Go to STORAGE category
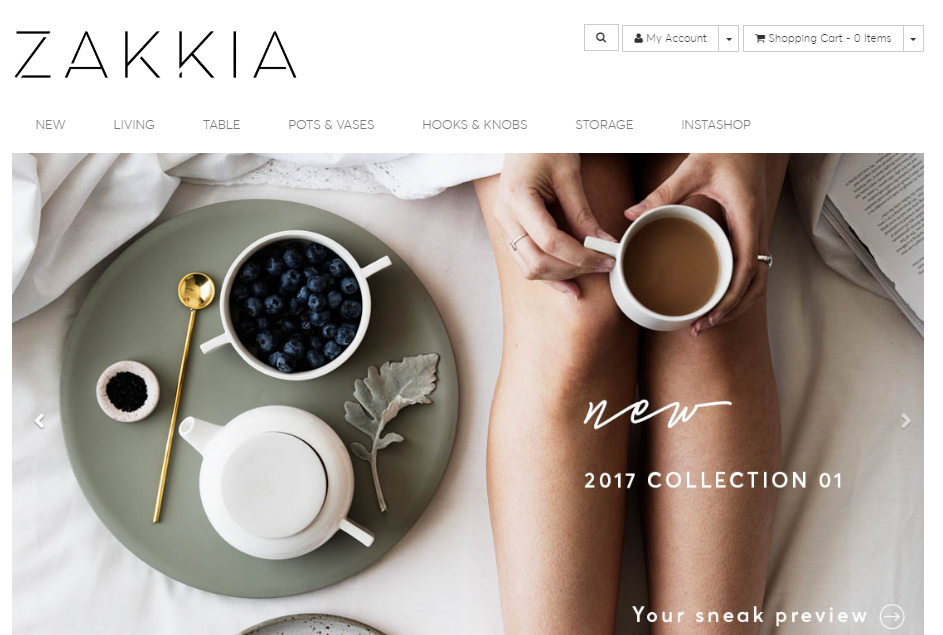Image resolution: width=943 pixels, height=635 pixels. point(604,124)
